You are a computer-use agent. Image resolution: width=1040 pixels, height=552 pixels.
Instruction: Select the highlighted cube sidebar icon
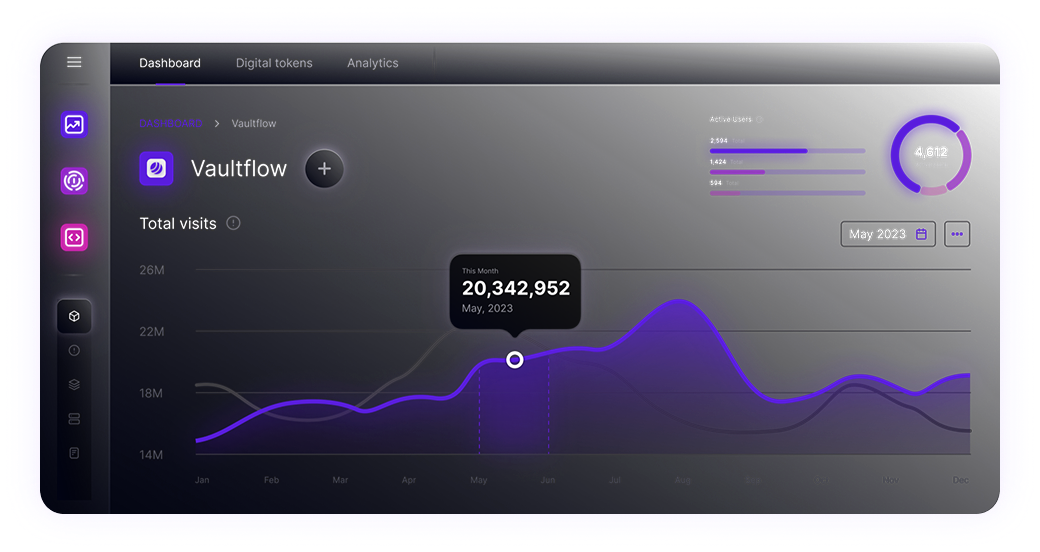pyautogui.click(x=74, y=316)
